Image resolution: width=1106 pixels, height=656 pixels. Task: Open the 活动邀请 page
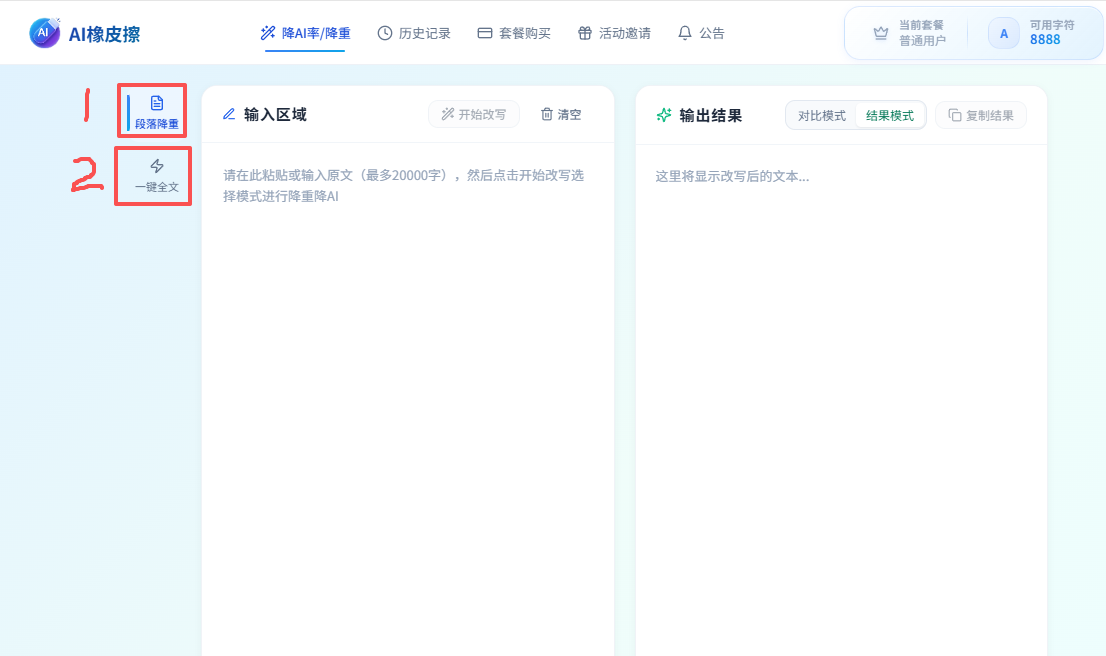click(x=614, y=33)
